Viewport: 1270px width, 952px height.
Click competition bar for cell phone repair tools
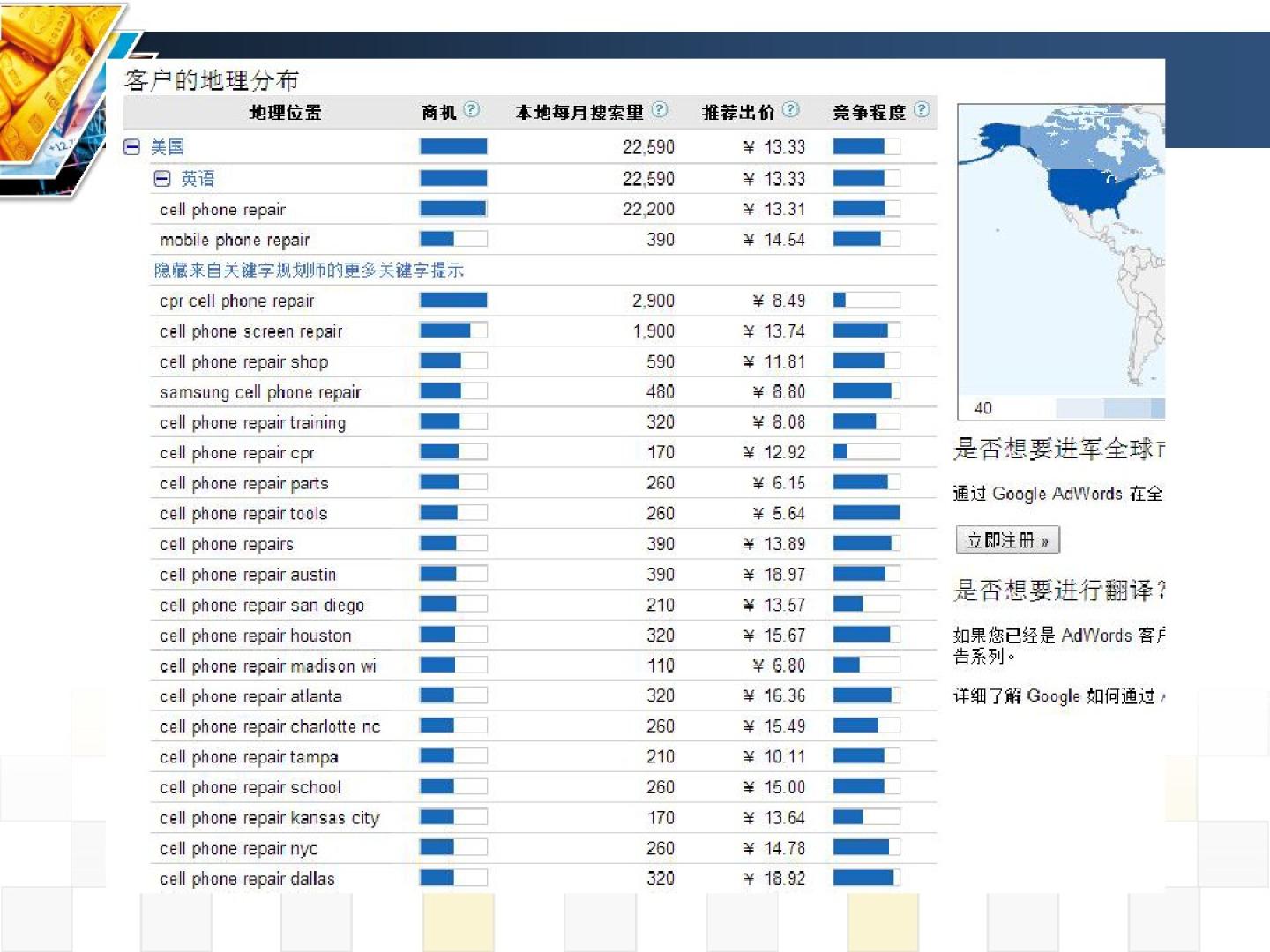click(866, 514)
